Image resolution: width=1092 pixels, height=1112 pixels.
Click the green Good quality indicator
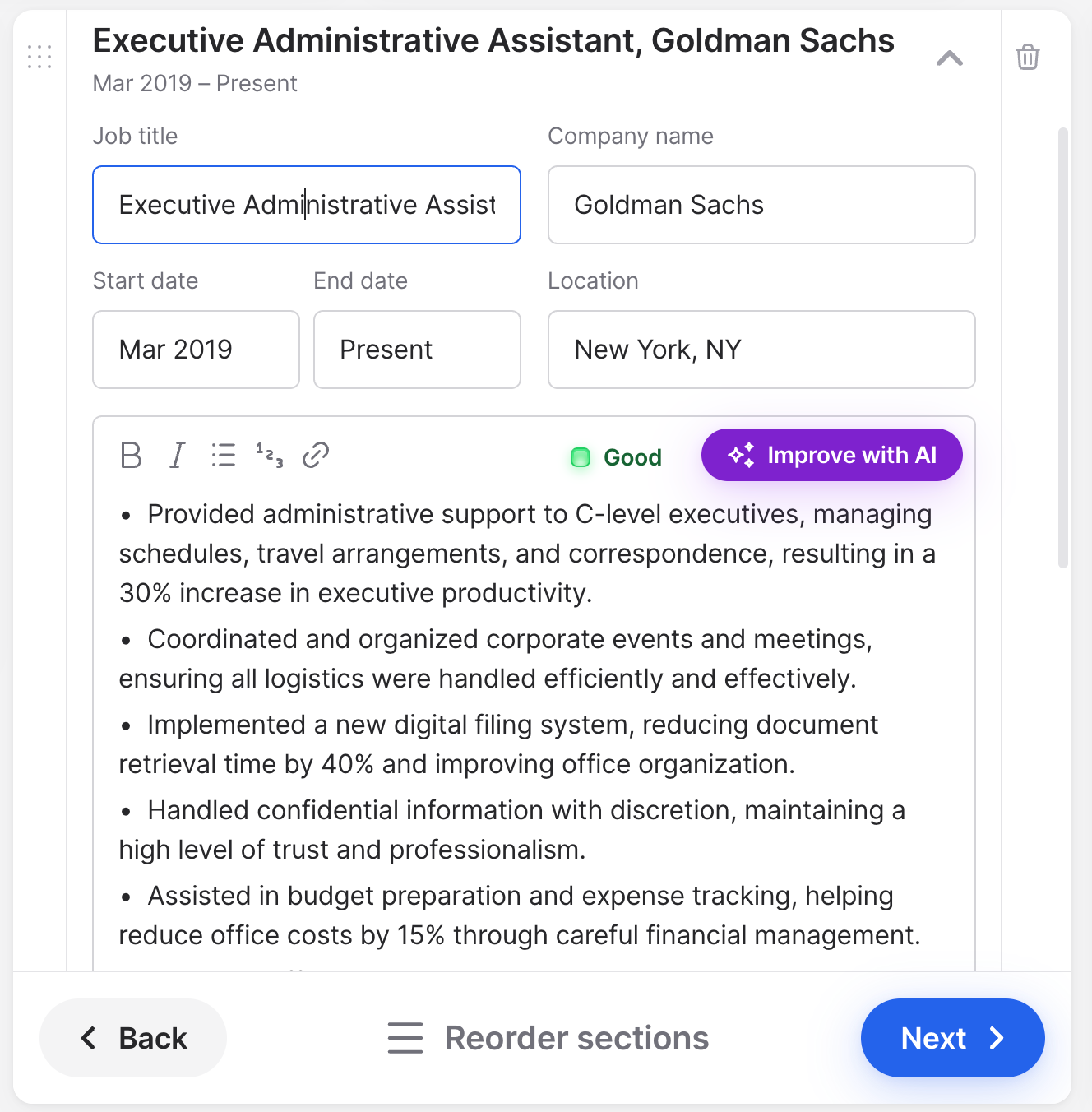[617, 457]
